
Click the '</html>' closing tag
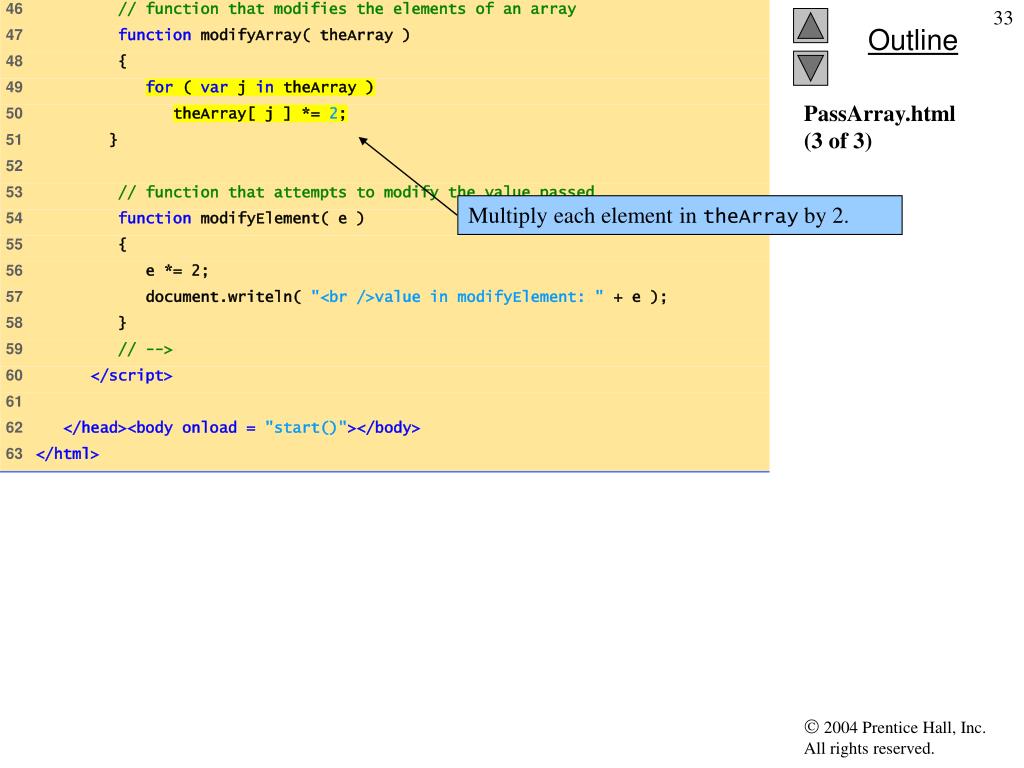pos(67,454)
